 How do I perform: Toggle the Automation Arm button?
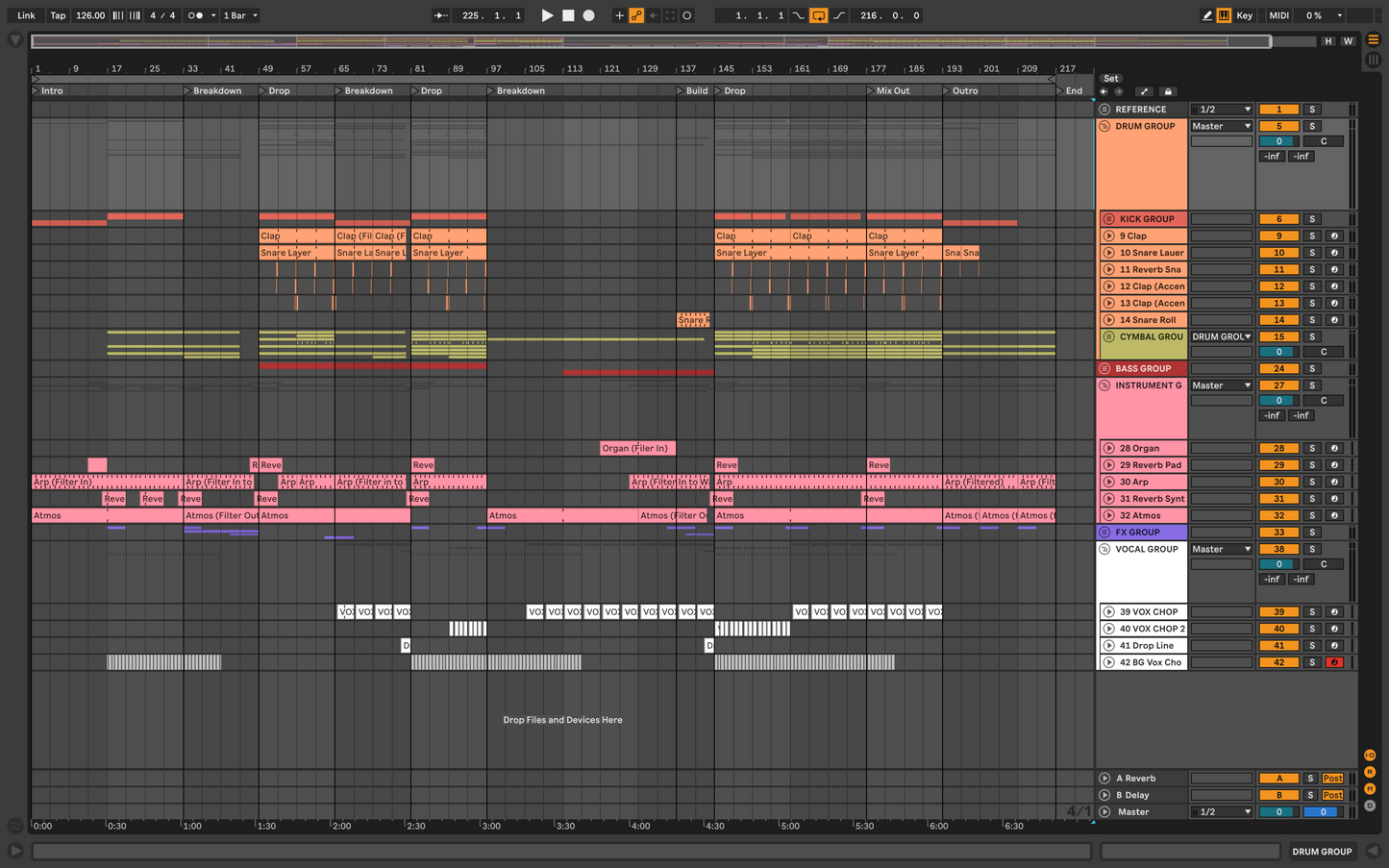tap(636, 15)
